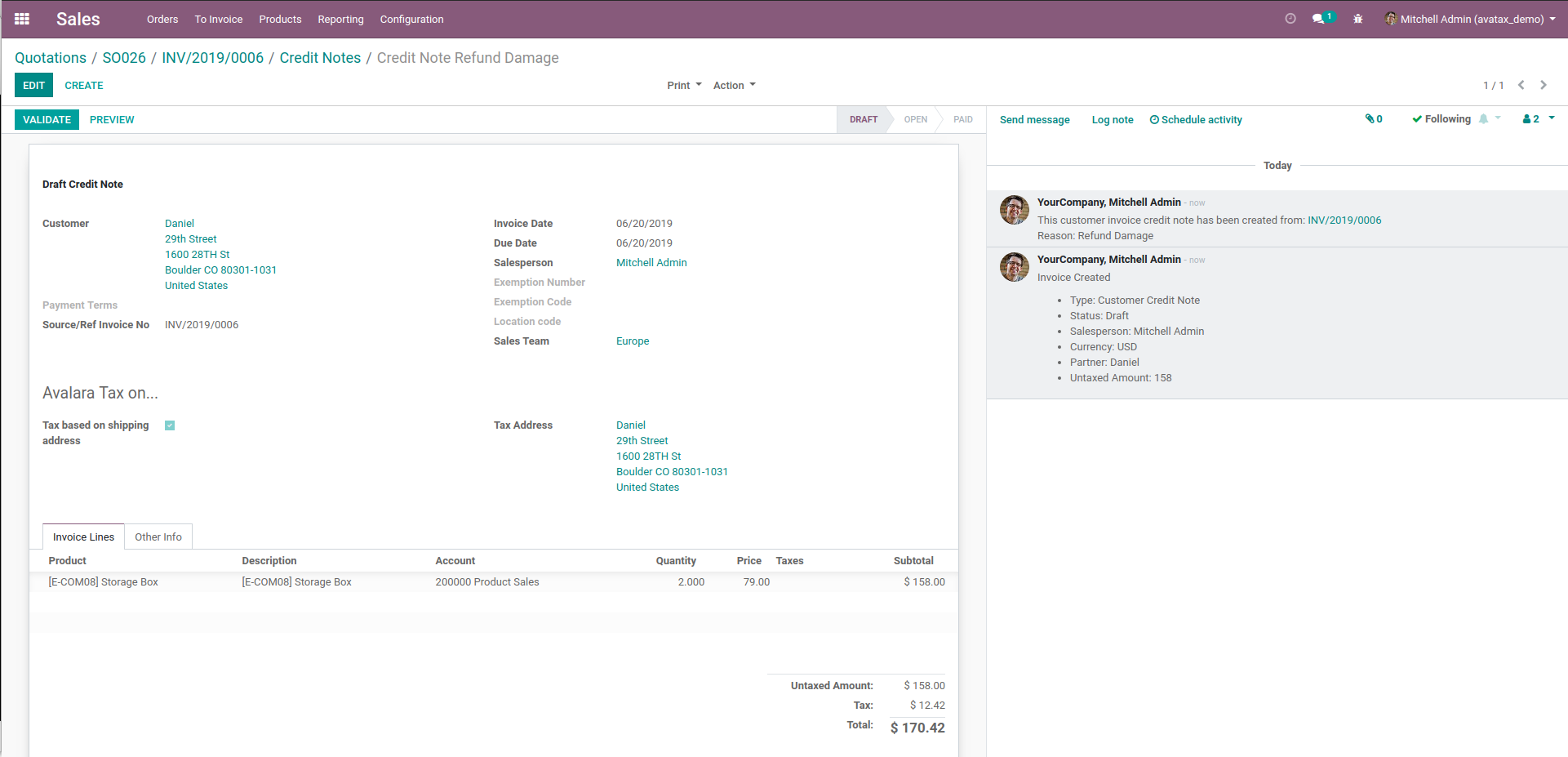This screenshot has height=757, width=1568.
Task: Click the Validate button
Action: tap(47, 120)
